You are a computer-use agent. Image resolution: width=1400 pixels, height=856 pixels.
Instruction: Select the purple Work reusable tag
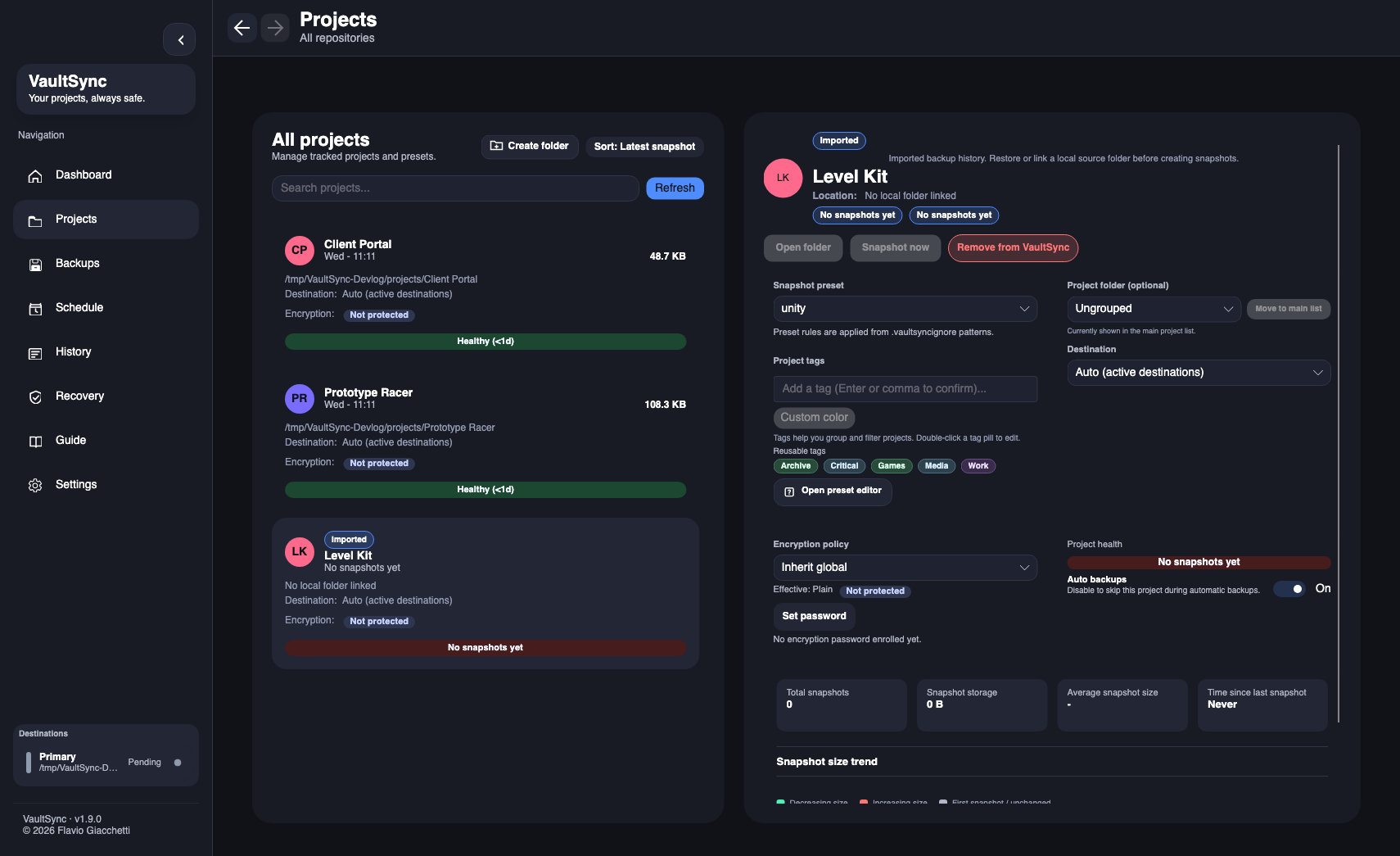tap(978, 466)
